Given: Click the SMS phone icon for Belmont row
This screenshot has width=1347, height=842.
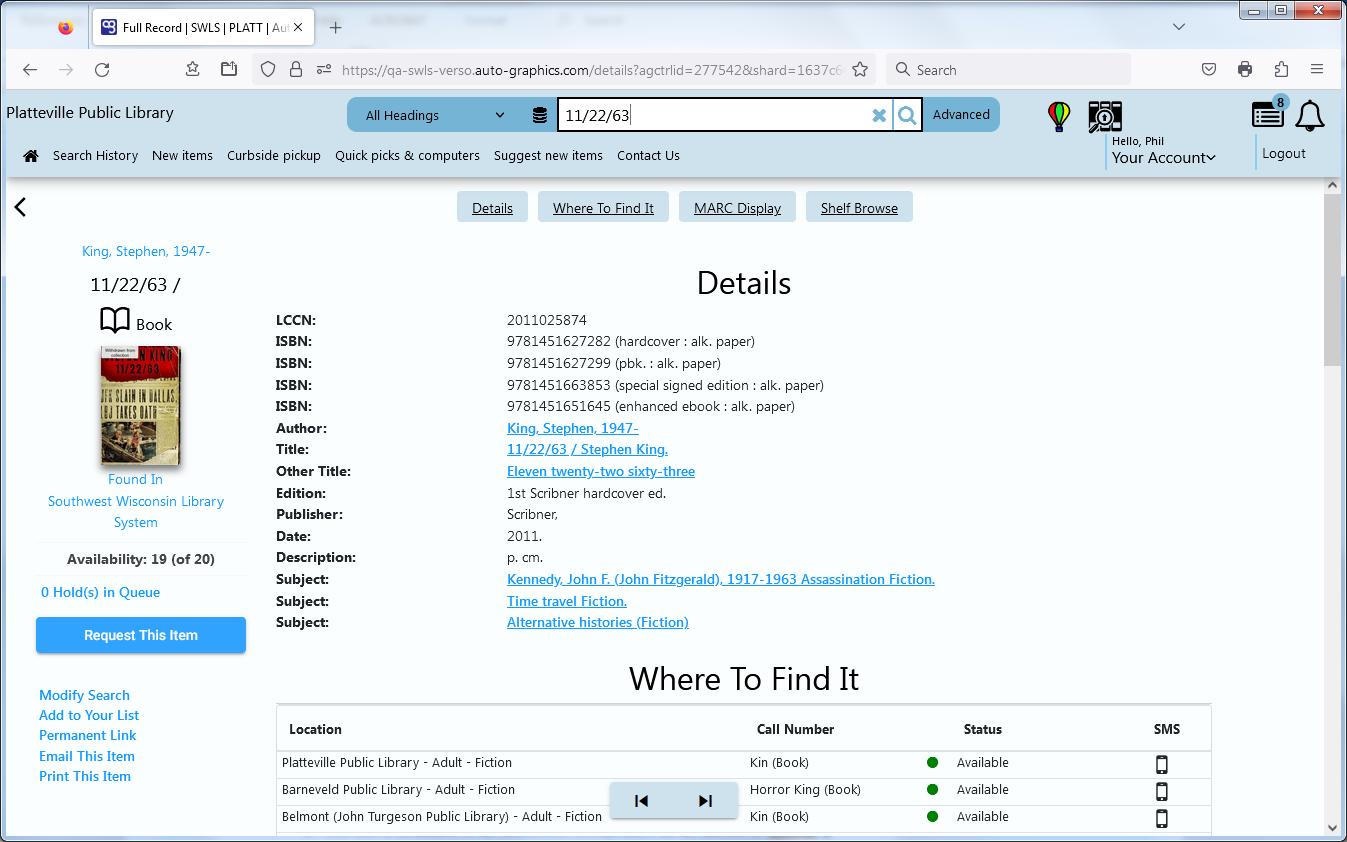Looking at the screenshot, I should (x=1162, y=818).
